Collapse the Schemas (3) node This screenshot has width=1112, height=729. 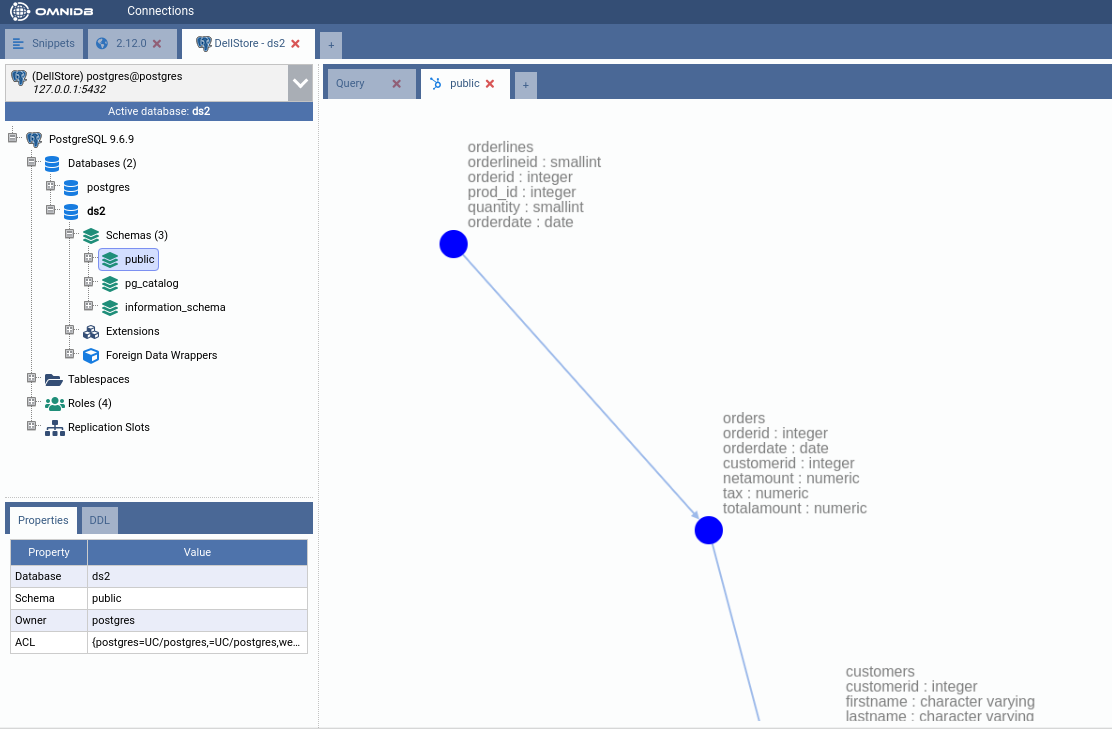pos(70,235)
